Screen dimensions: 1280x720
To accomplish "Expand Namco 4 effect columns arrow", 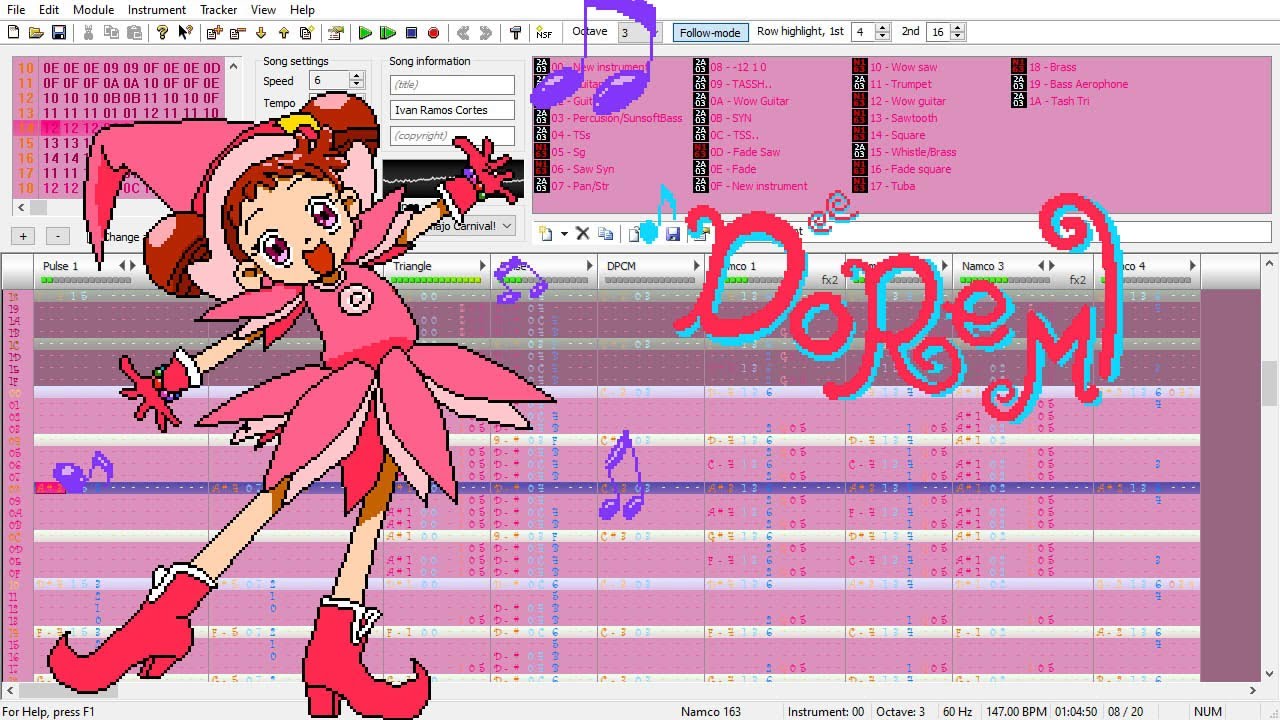I will click(x=1192, y=265).
